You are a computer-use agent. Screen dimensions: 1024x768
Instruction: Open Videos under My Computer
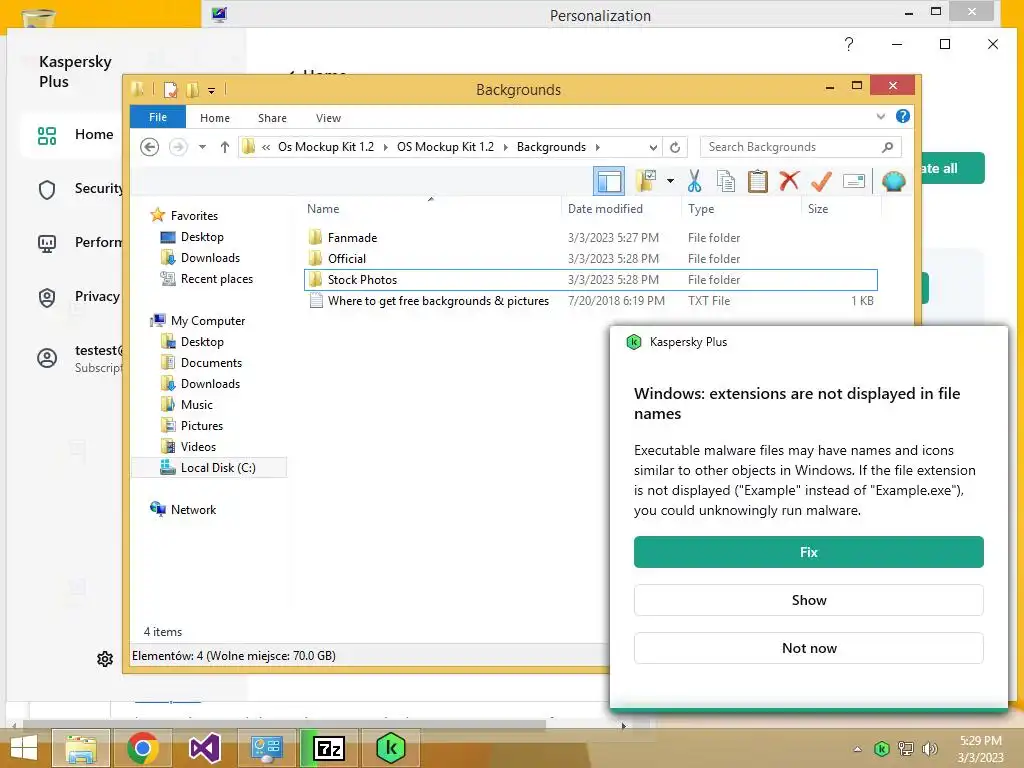198,447
